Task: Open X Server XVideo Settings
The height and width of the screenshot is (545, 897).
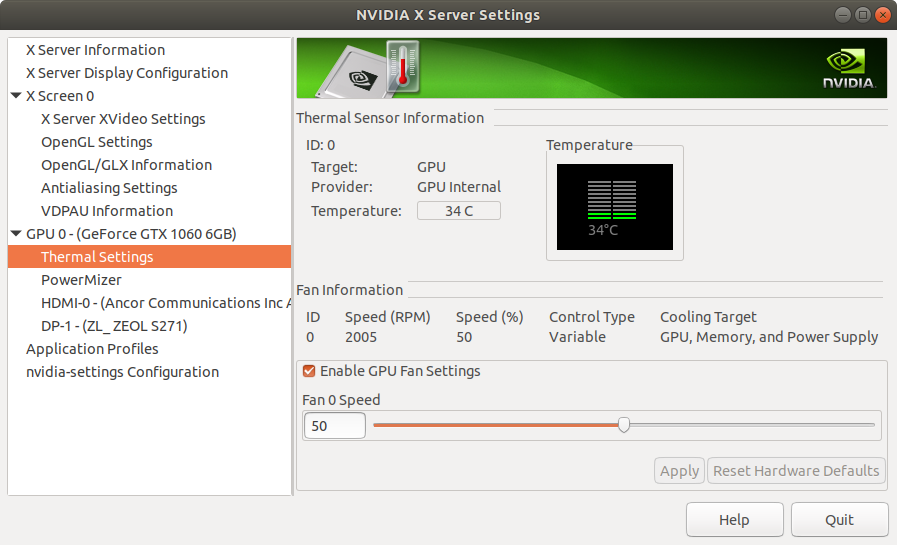Action: (123, 118)
